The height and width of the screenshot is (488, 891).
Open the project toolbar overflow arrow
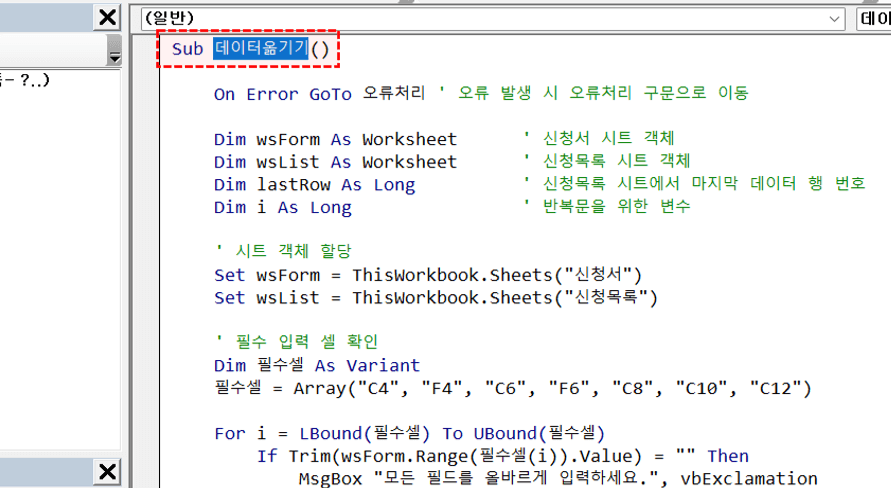(x=114, y=57)
